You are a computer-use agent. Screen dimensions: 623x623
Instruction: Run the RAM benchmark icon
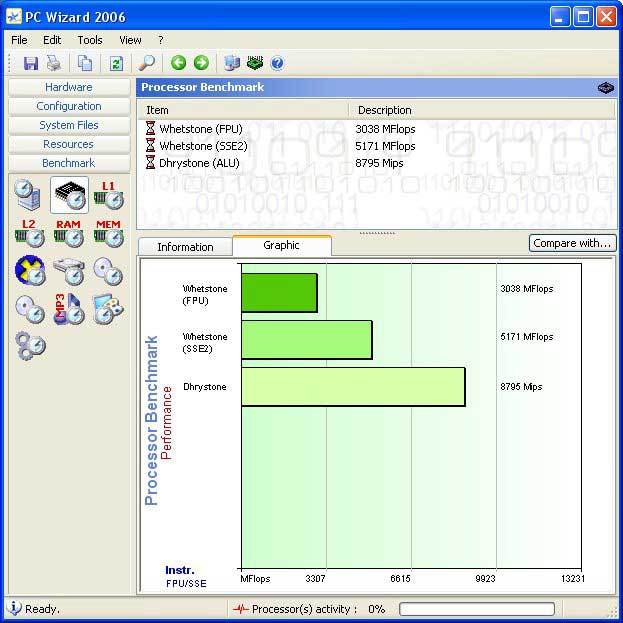68,233
